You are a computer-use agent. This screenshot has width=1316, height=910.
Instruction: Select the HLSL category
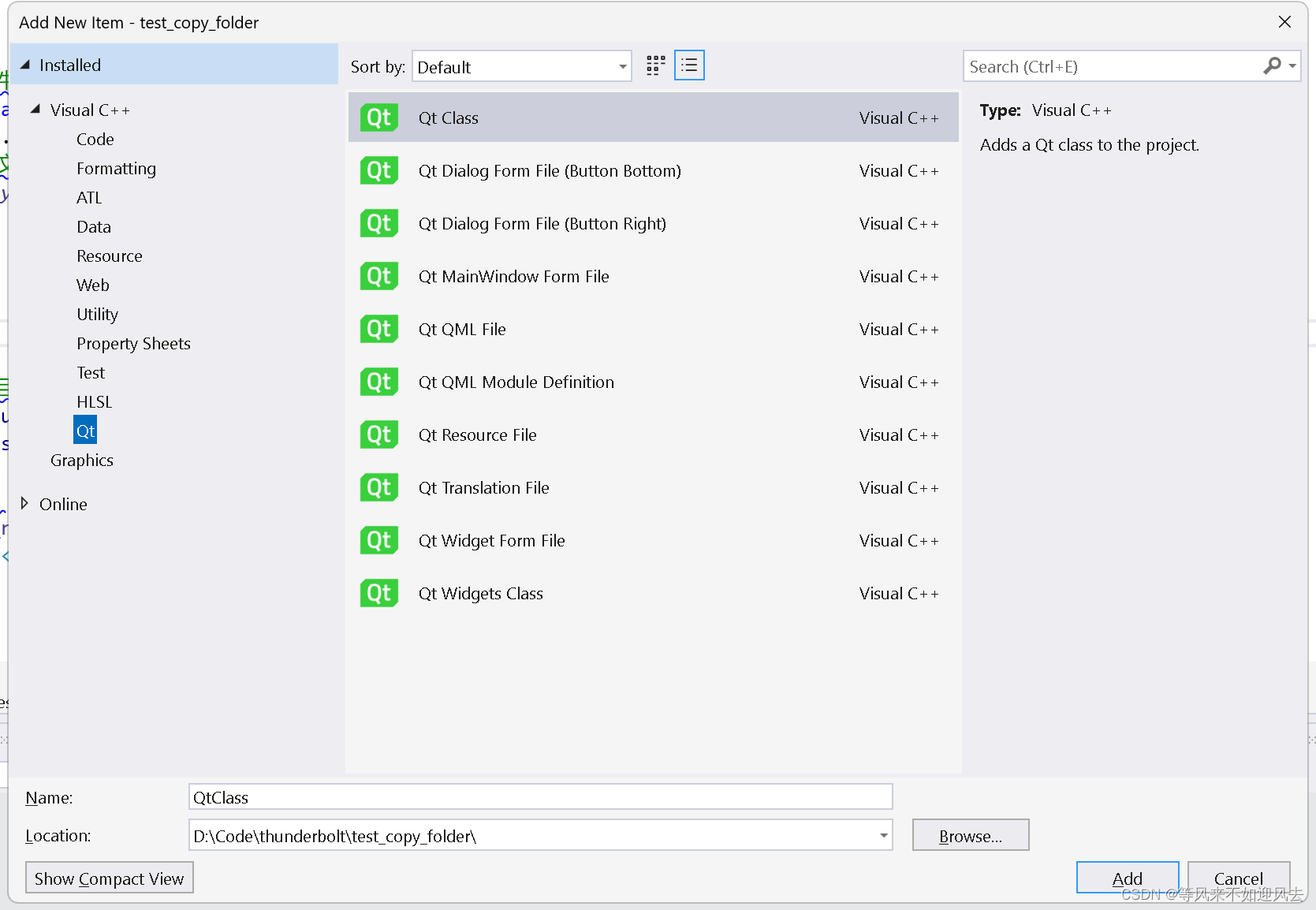[x=95, y=401]
